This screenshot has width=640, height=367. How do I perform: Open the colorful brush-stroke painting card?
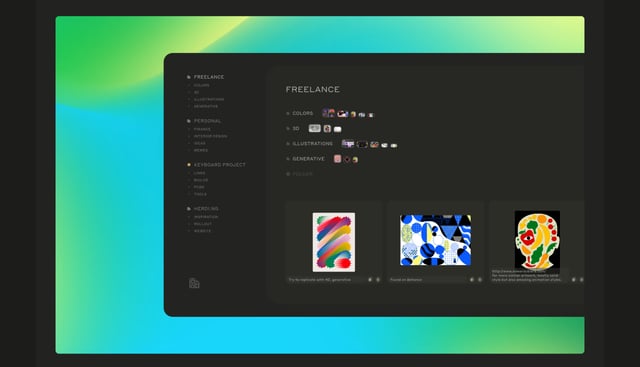click(x=334, y=242)
